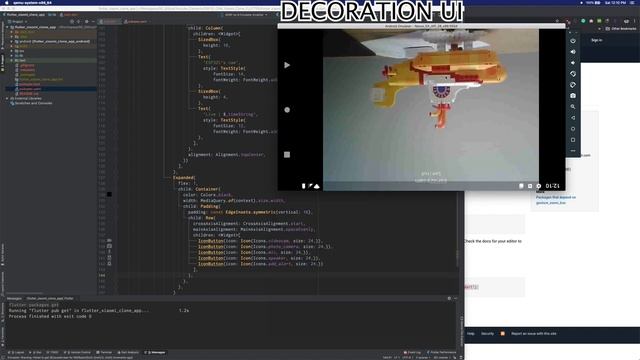Open the Other bookmarks folder in the browser
640x360 pixels.
[622, 29]
